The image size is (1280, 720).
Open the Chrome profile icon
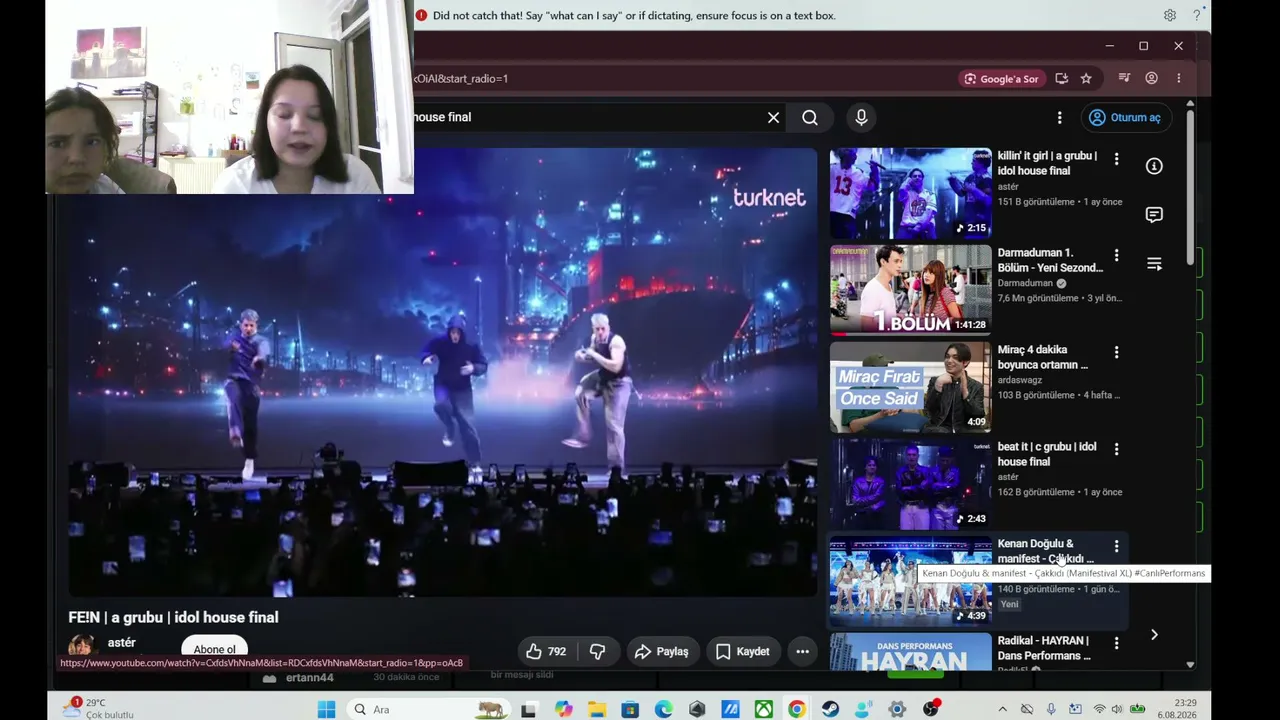tap(1151, 78)
